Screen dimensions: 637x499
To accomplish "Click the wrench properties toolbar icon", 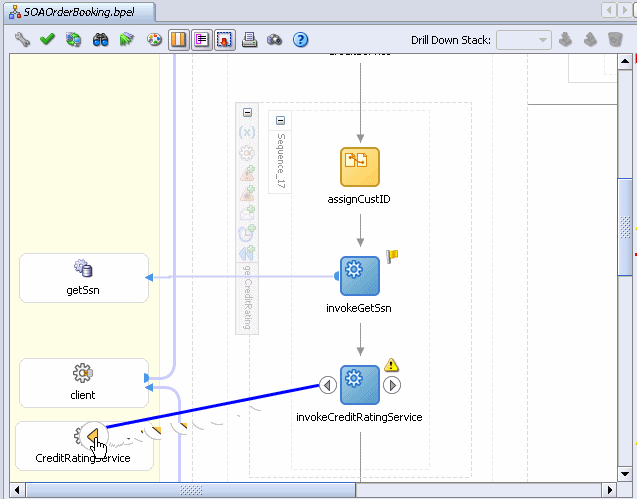I will 22,40.
